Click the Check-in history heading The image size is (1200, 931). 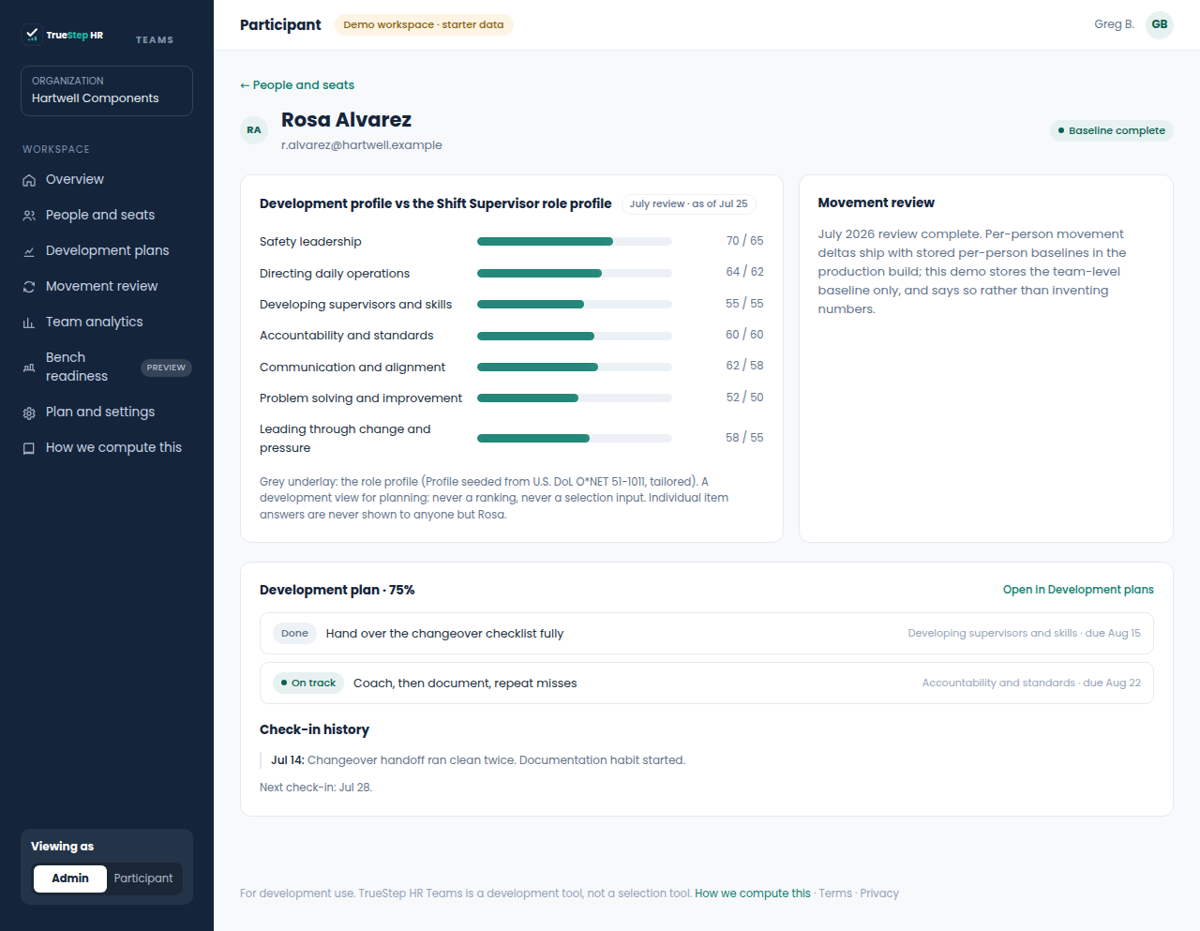[x=314, y=730]
